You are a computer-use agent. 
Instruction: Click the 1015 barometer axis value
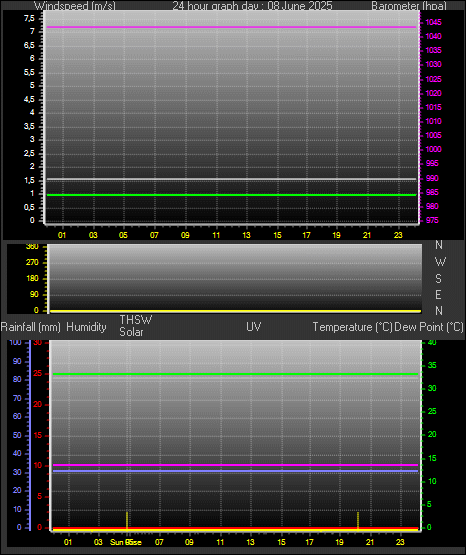433,107
